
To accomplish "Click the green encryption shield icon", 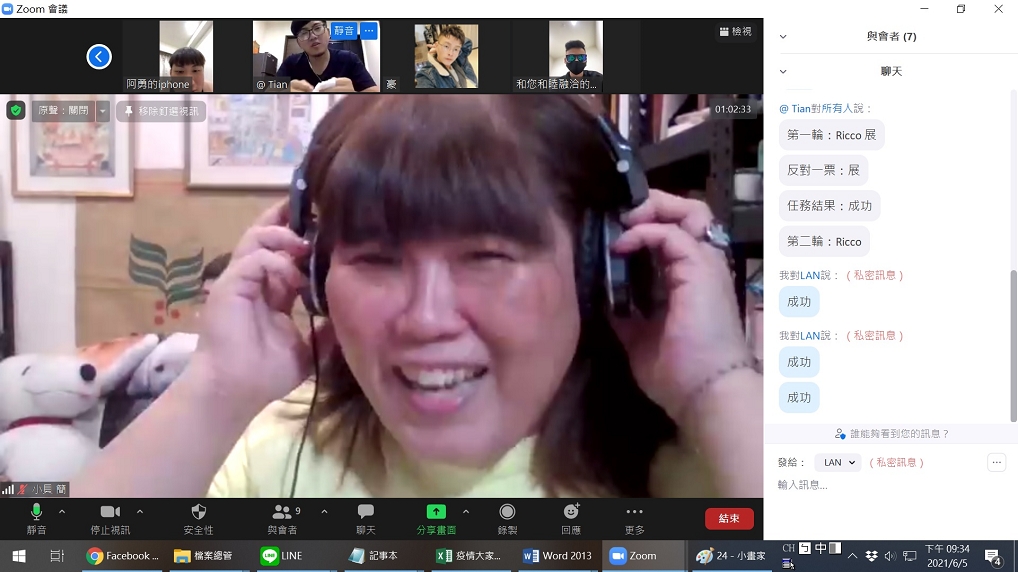I will [16, 110].
